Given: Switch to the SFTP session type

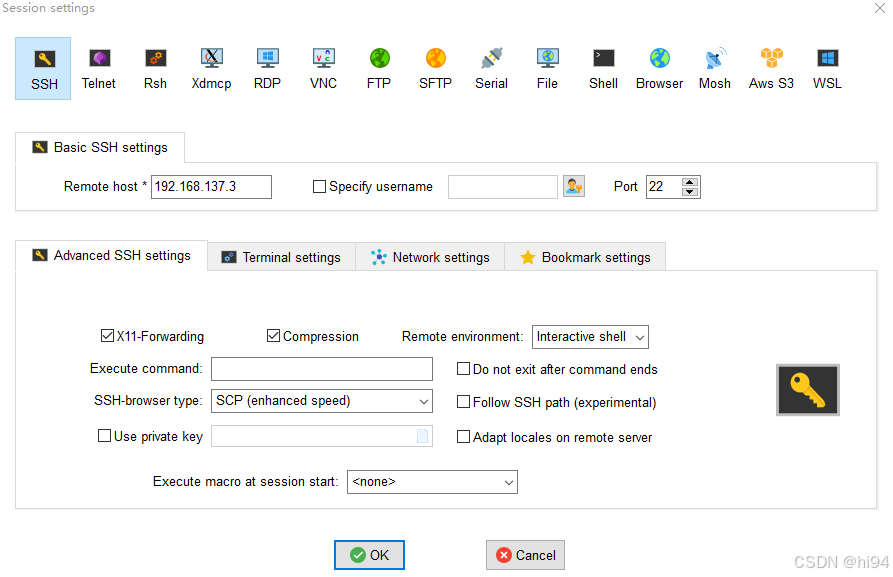Looking at the screenshot, I should (x=435, y=68).
